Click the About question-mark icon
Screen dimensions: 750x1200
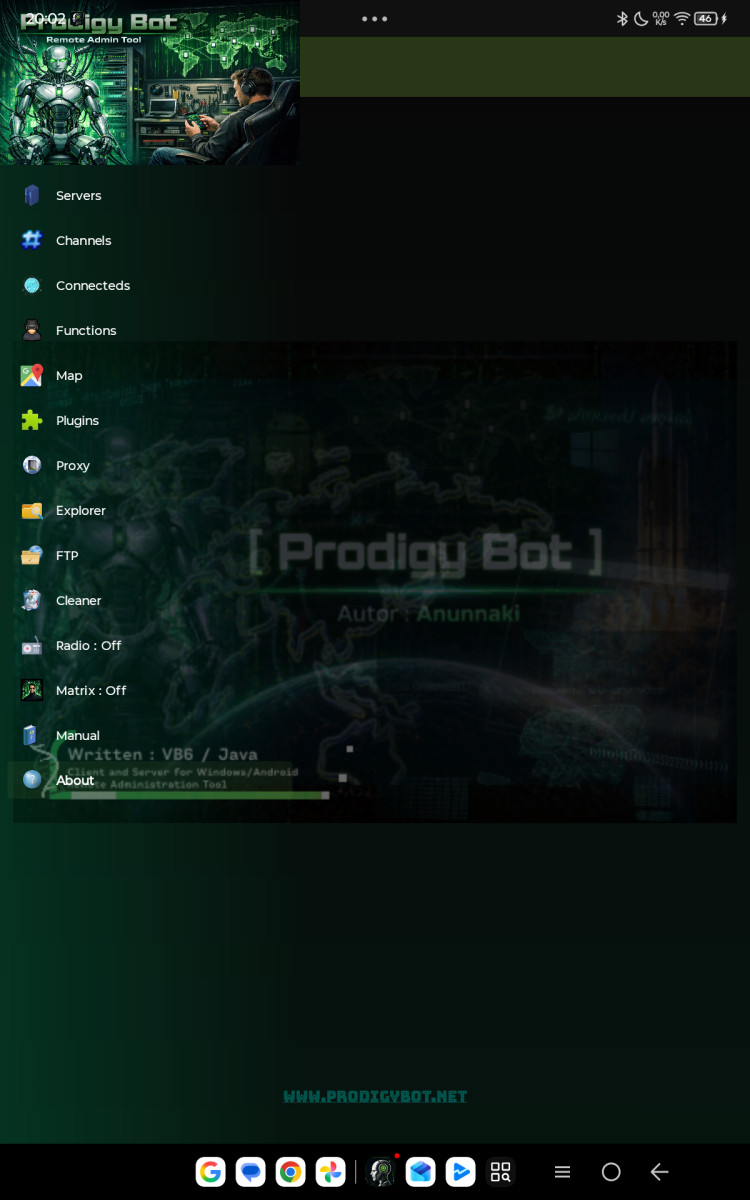pos(32,780)
